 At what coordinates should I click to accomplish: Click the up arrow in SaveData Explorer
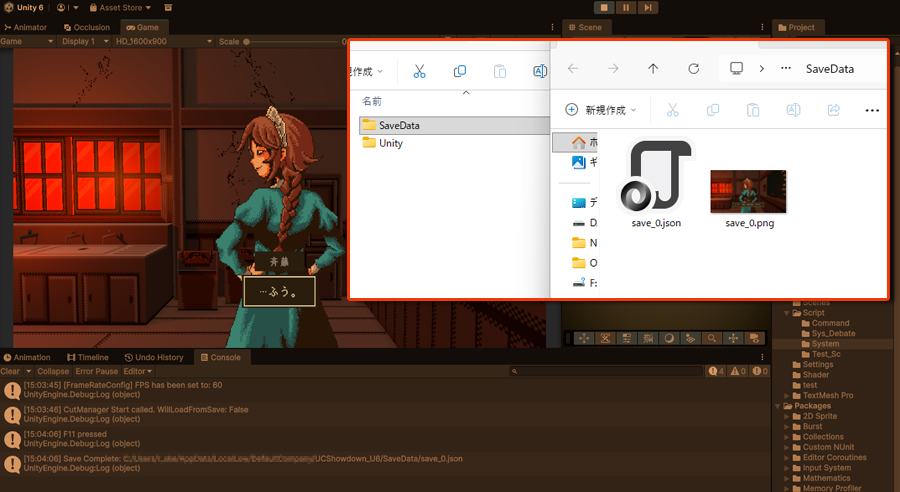[x=653, y=69]
